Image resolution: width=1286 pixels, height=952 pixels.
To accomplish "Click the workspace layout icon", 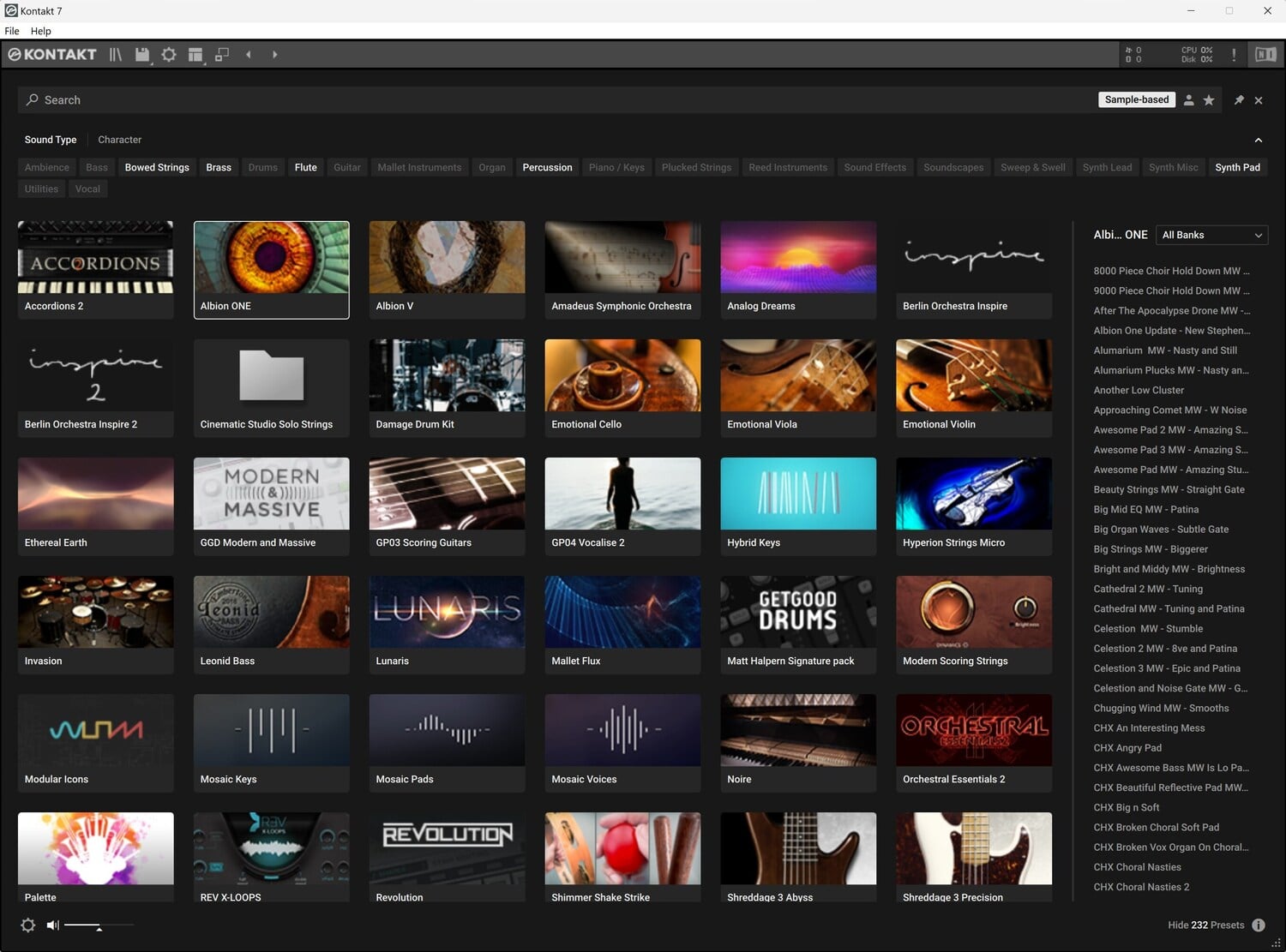I will pos(195,55).
